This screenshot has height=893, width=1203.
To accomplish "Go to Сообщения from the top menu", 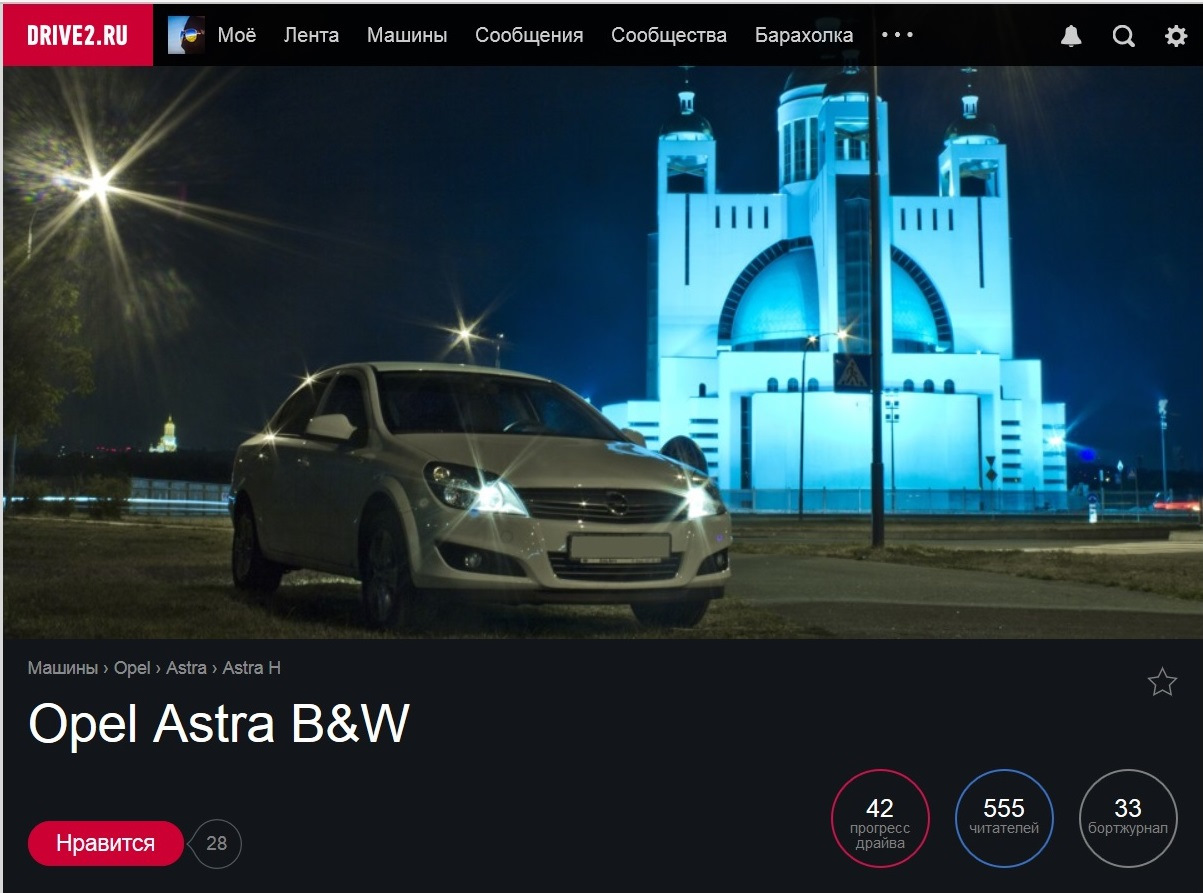I will pos(529,35).
